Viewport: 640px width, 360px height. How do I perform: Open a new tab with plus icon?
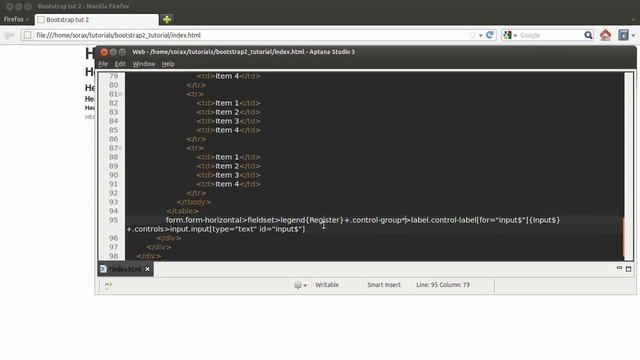167,19
